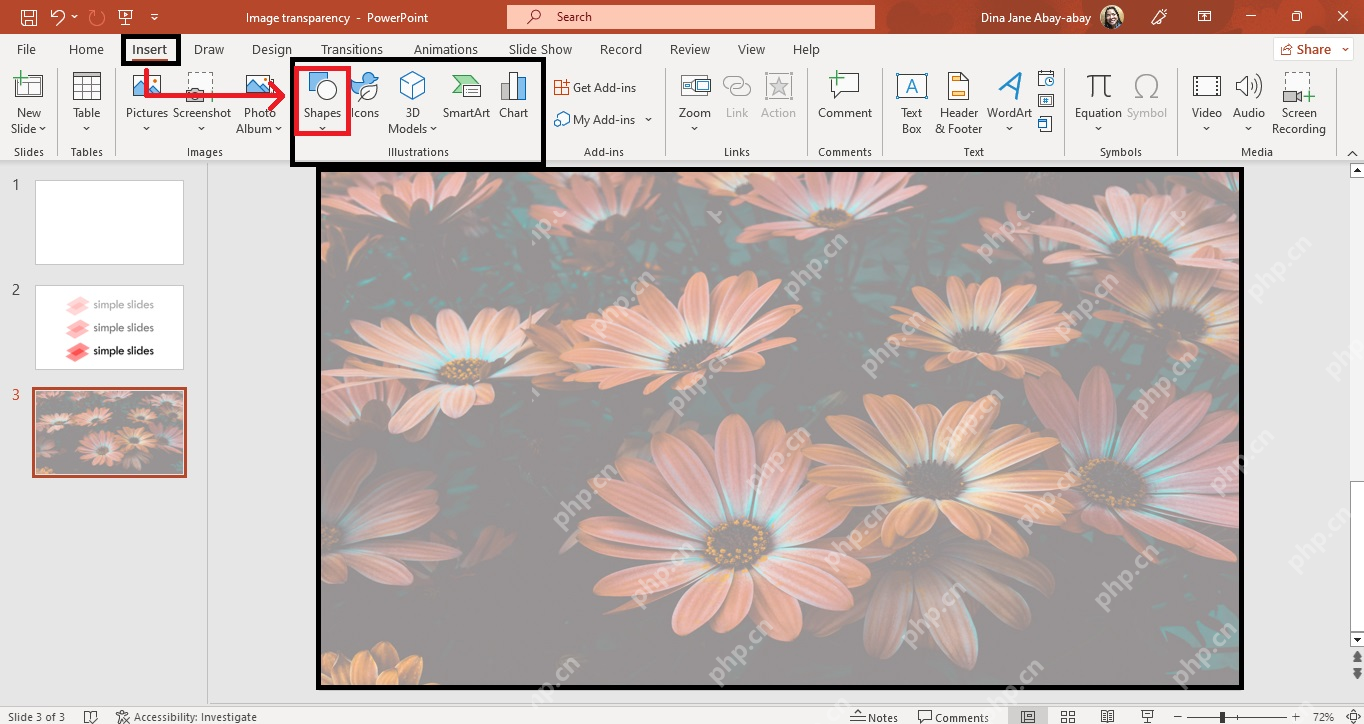
Task: Switch to Reading View
Action: (x=1107, y=717)
